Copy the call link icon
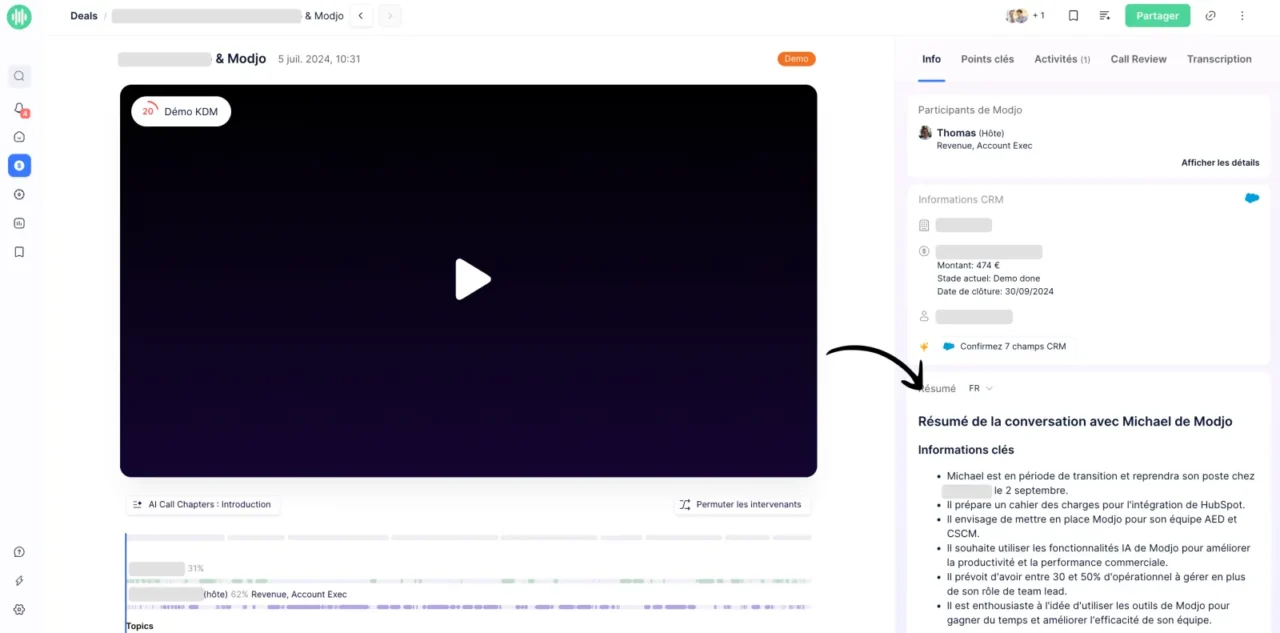The image size is (1280, 633). (x=1210, y=16)
